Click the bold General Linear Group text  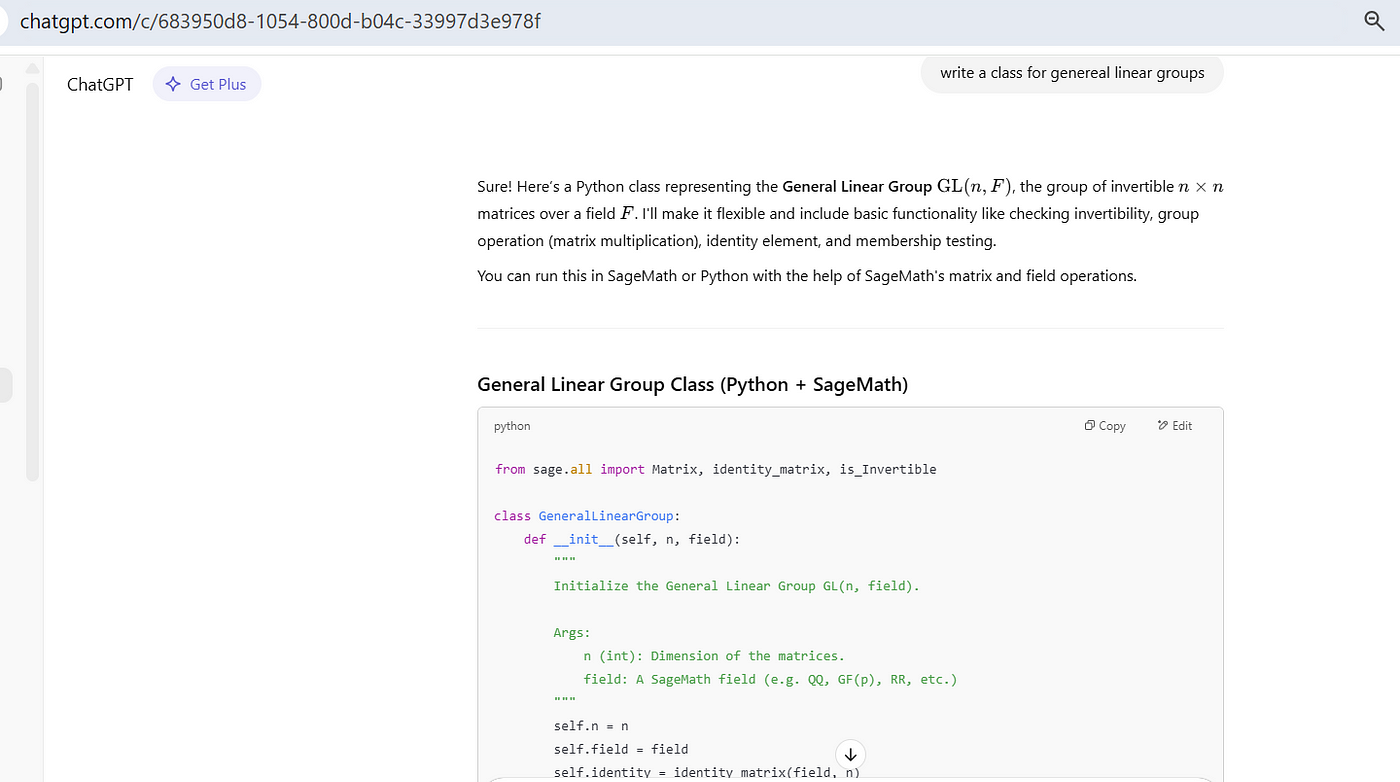coord(856,187)
